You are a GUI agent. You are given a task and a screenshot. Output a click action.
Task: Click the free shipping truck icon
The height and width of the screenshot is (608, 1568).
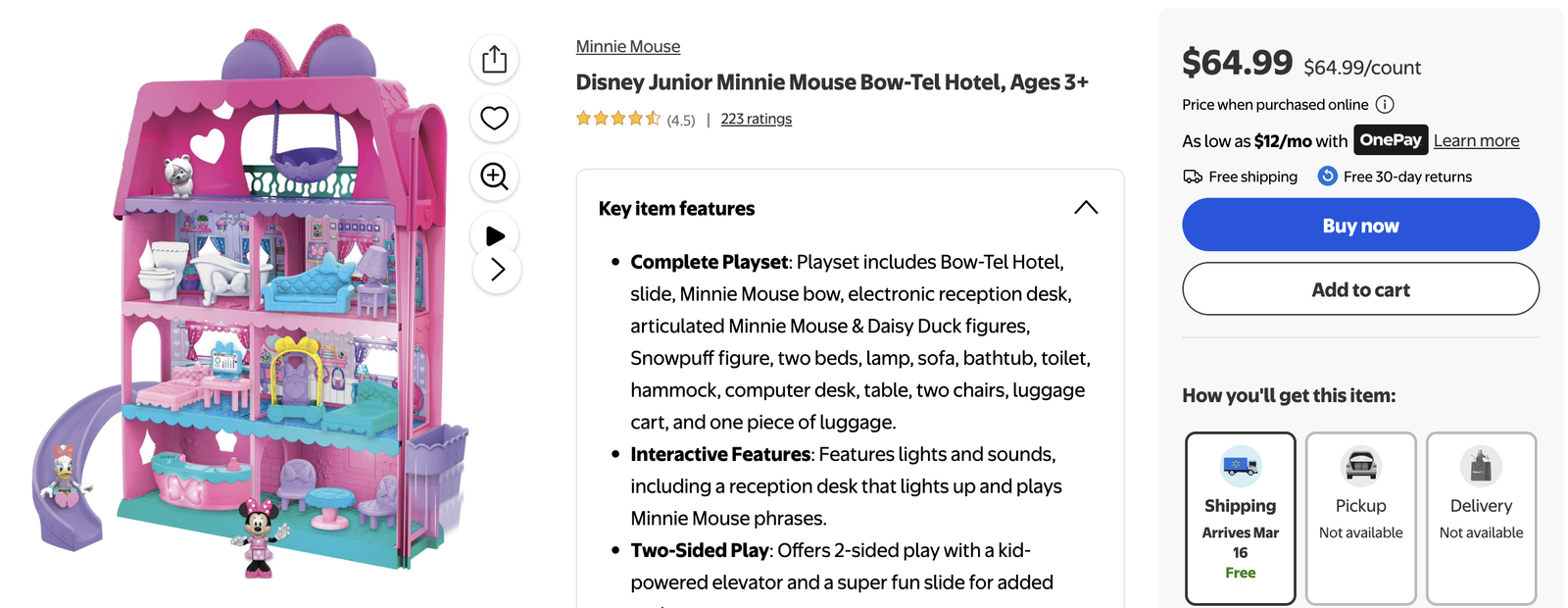click(x=1193, y=177)
